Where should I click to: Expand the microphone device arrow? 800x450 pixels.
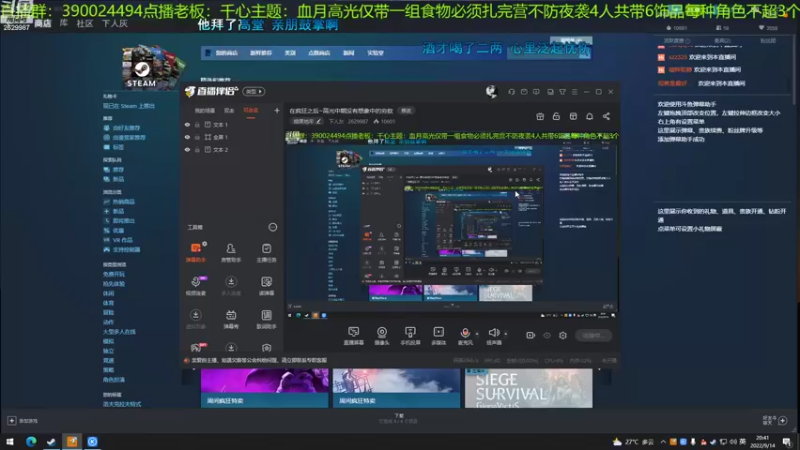[477, 334]
